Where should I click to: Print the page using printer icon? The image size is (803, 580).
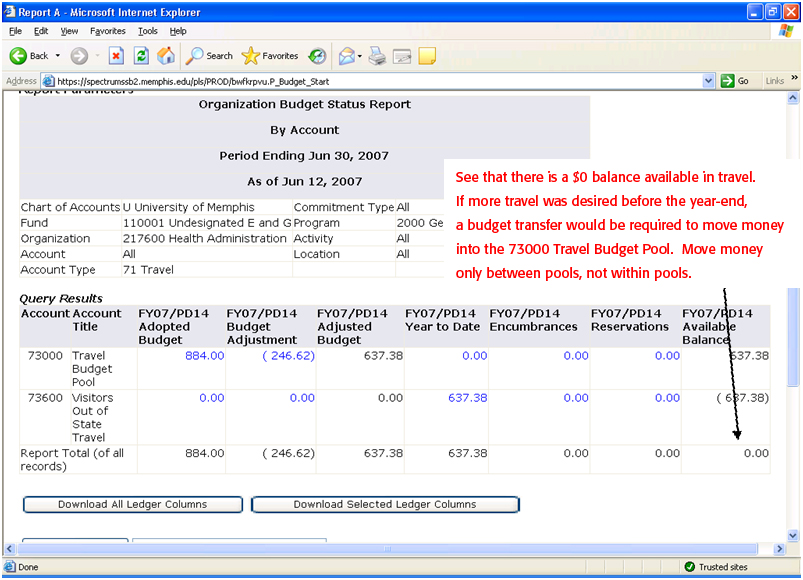tap(377, 56)
